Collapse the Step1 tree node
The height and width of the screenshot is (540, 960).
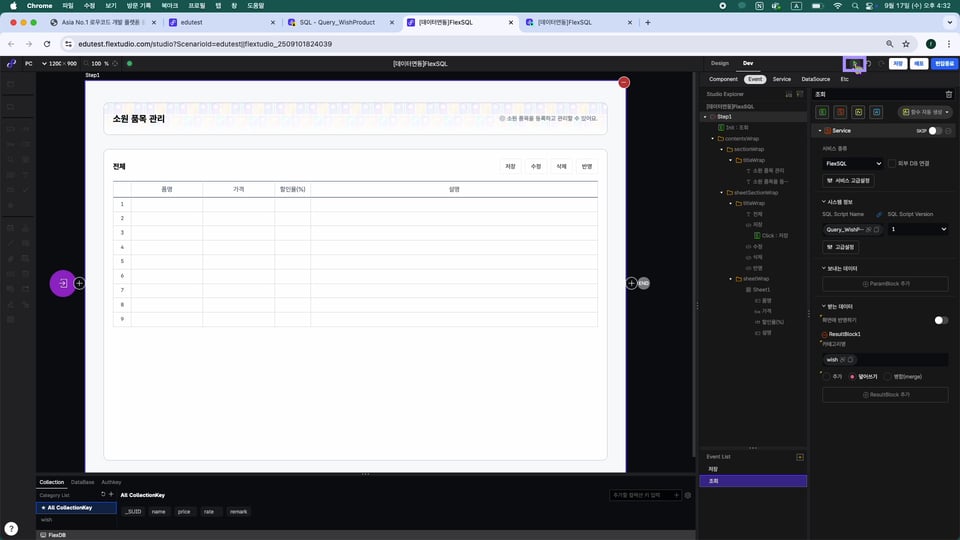pos(705,117)
